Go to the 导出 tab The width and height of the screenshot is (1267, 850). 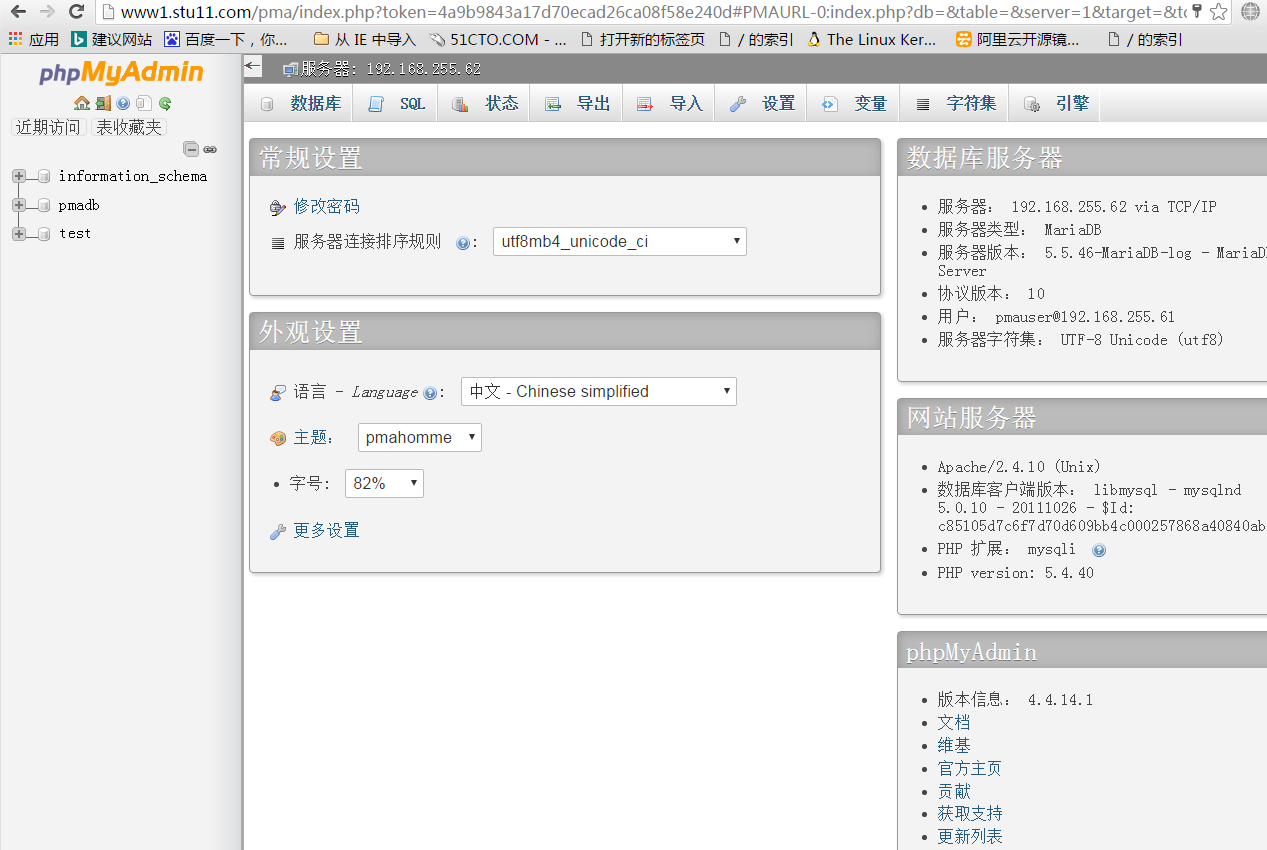(x=577, y=103)
